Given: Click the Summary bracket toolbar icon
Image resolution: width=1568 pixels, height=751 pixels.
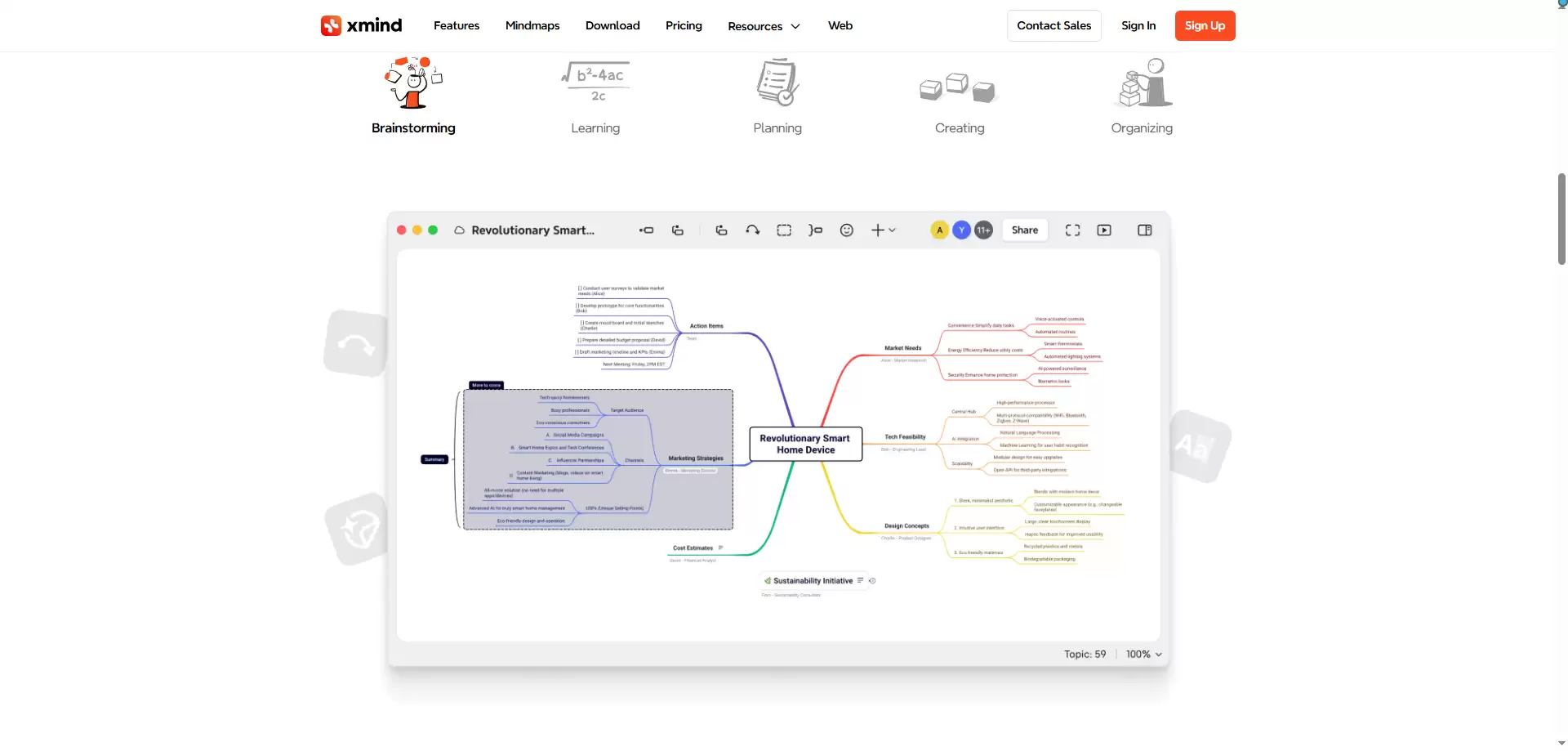Looking at the screenshot, I should (815, 230).
